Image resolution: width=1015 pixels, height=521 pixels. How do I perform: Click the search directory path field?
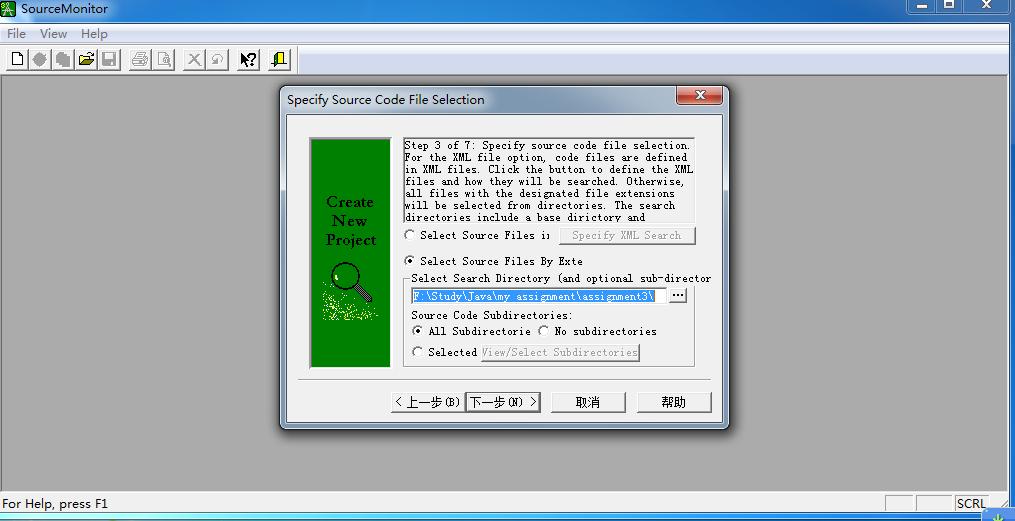coord(539,296)
